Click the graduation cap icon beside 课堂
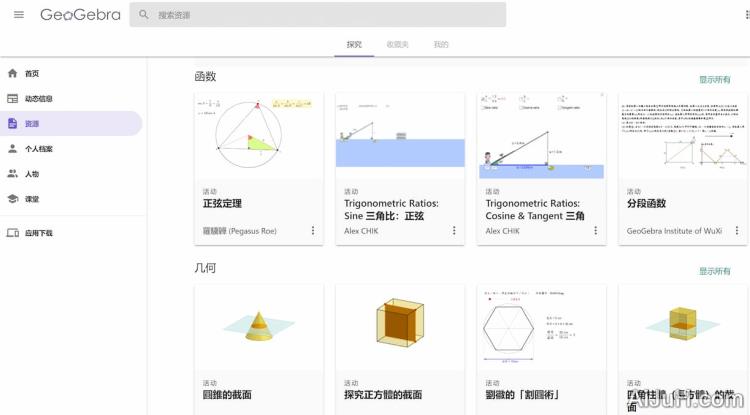 click(12, 199)
